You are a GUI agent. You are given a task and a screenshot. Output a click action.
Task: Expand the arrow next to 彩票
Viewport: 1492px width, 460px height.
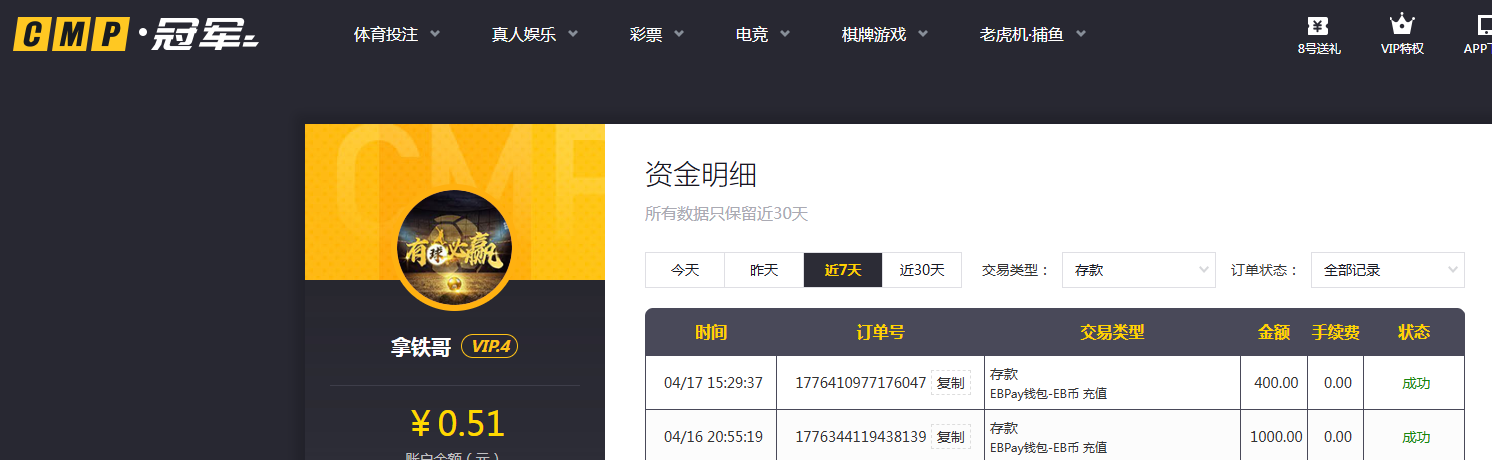click(x=679, y=34)
